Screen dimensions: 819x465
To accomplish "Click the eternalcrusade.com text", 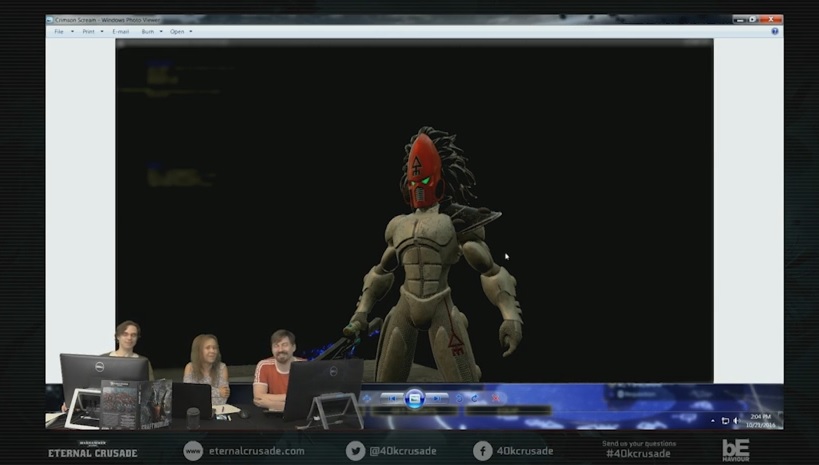I will pyautogui.click(x=256, y=451).
